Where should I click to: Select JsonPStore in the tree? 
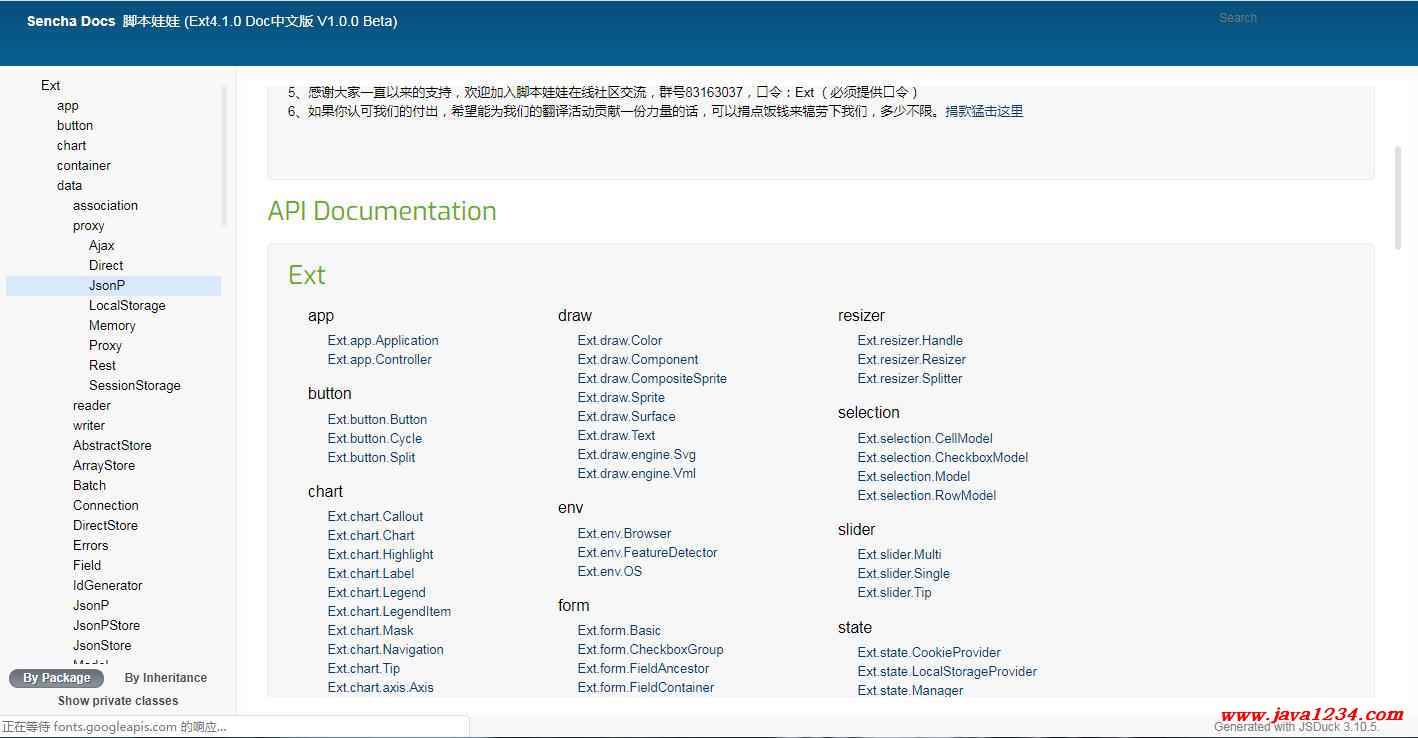106,626
